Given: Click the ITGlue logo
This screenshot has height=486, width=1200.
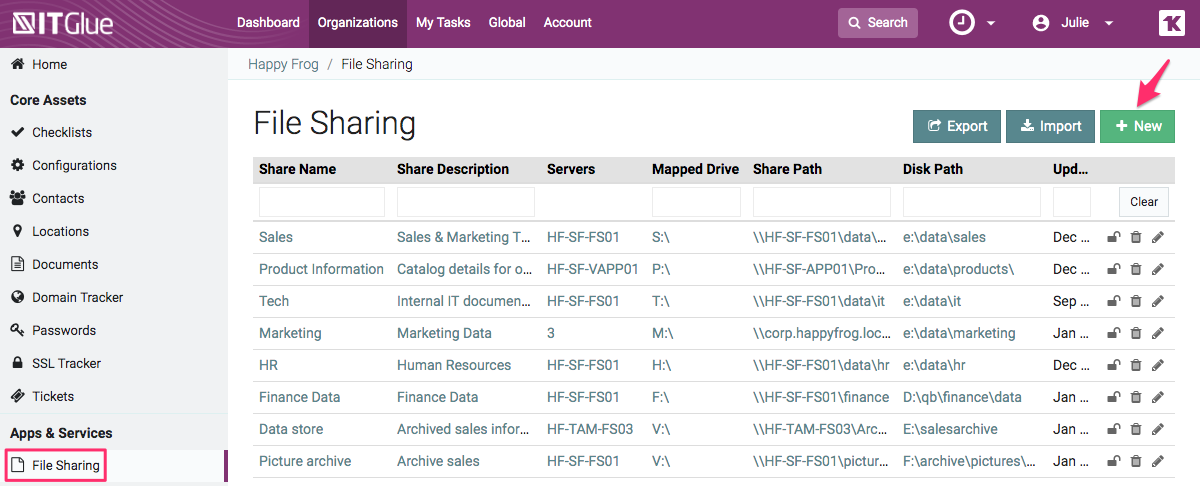Looking at the screenshot, I should tap(62, 23).
